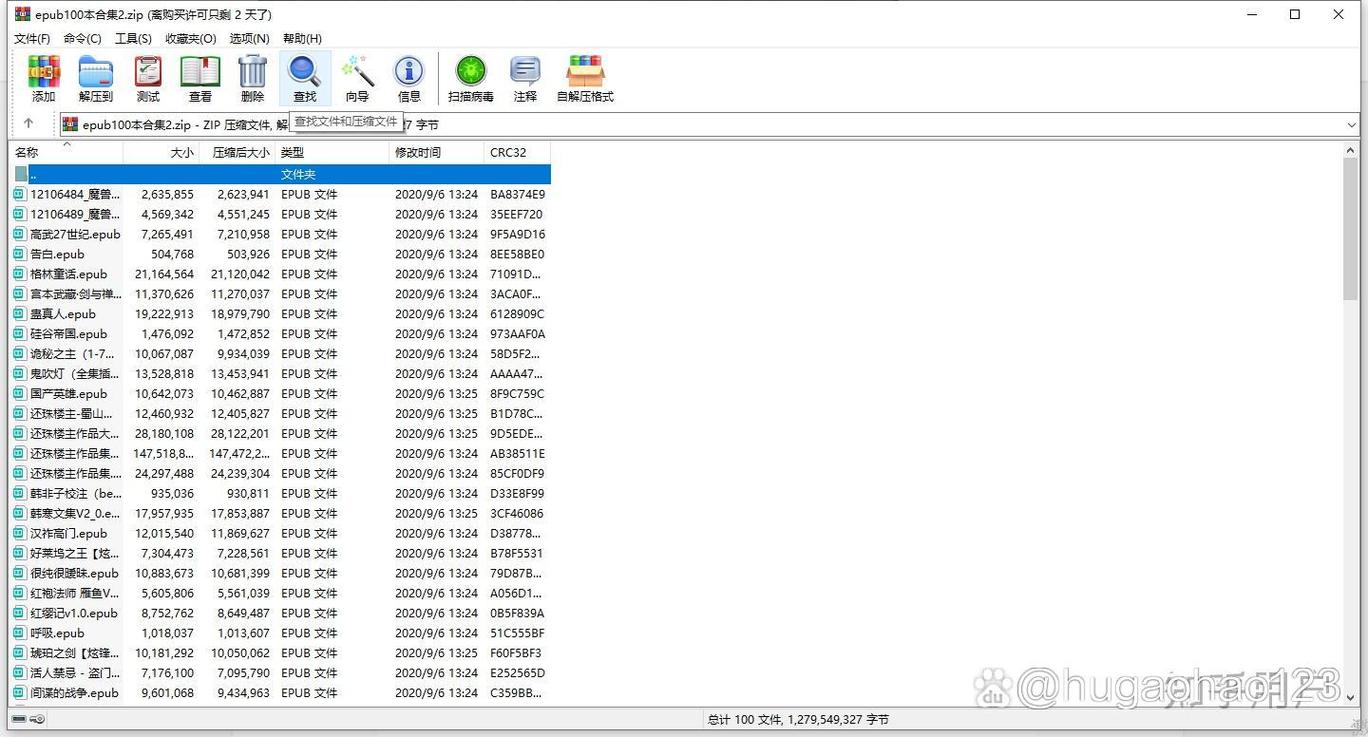Viewport: 1368px width, 737px height.
Task: Show archive 信息 (Info) icon
Action: pos(409,78)
